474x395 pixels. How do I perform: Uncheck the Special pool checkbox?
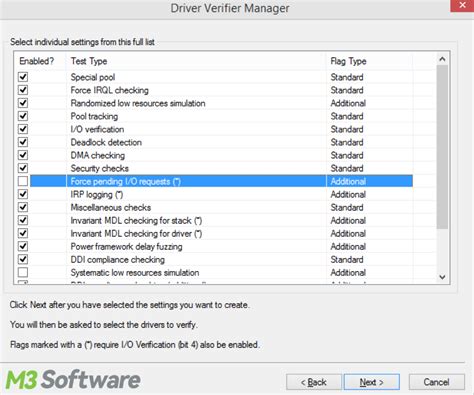pos(23,77)
